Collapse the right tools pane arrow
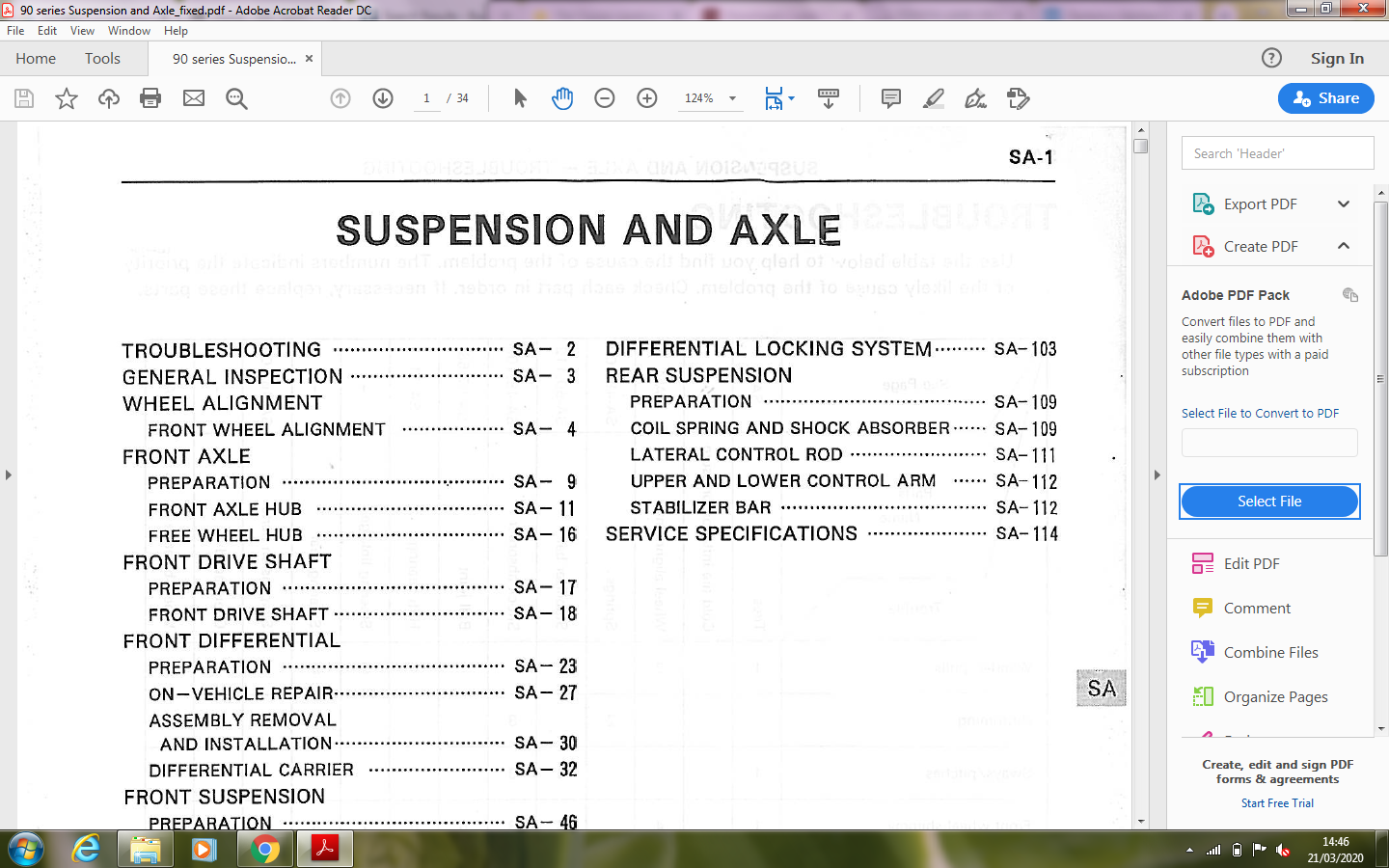Image resolution: width=1389 pixels, height=868 pixels. pos(1157,475)
